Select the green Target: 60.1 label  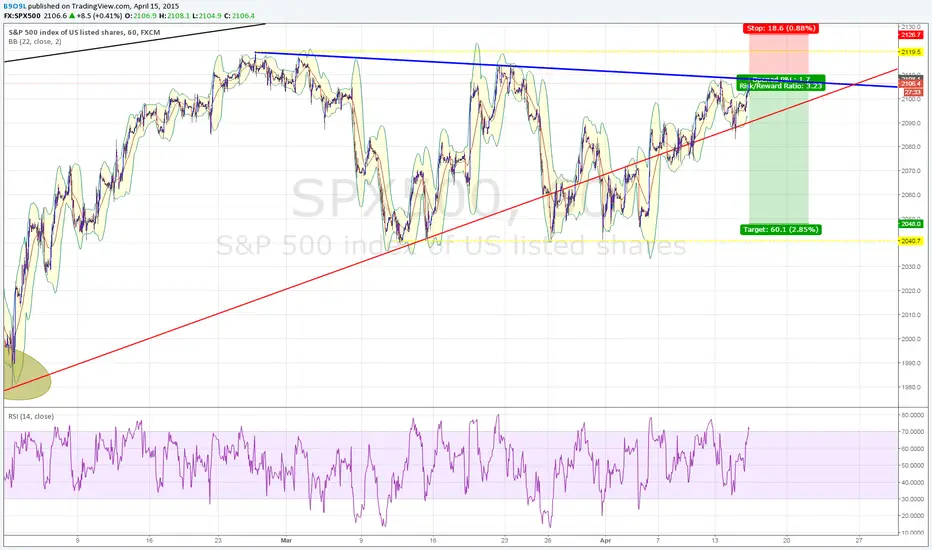(x=781, y=229)
